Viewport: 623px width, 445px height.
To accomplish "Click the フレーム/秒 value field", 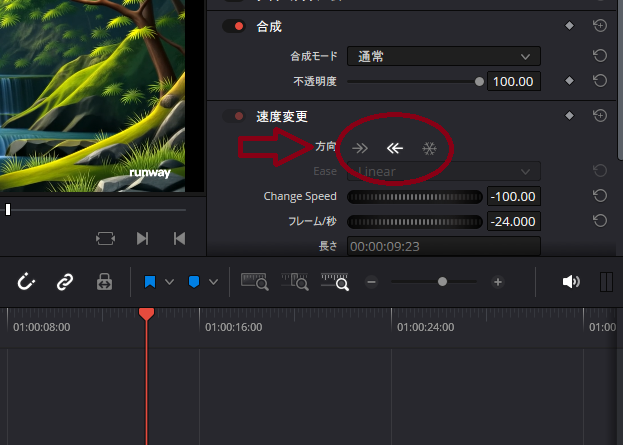I will 513,221.
